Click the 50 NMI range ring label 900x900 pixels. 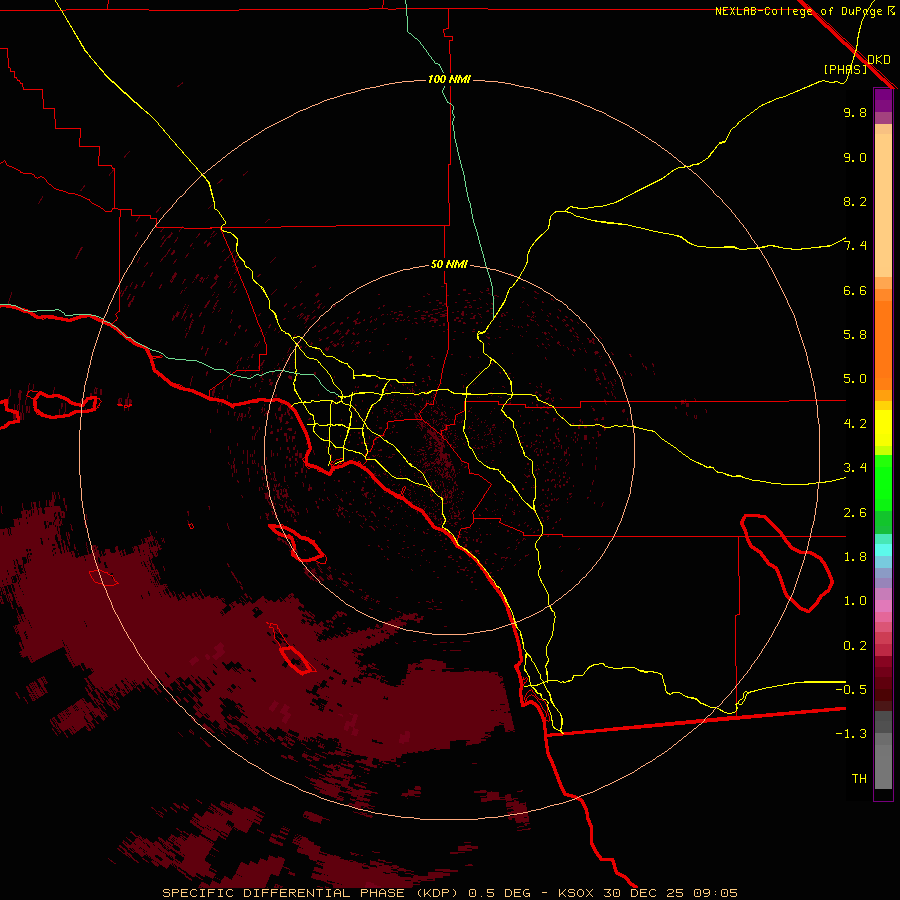tap(449, 264)
